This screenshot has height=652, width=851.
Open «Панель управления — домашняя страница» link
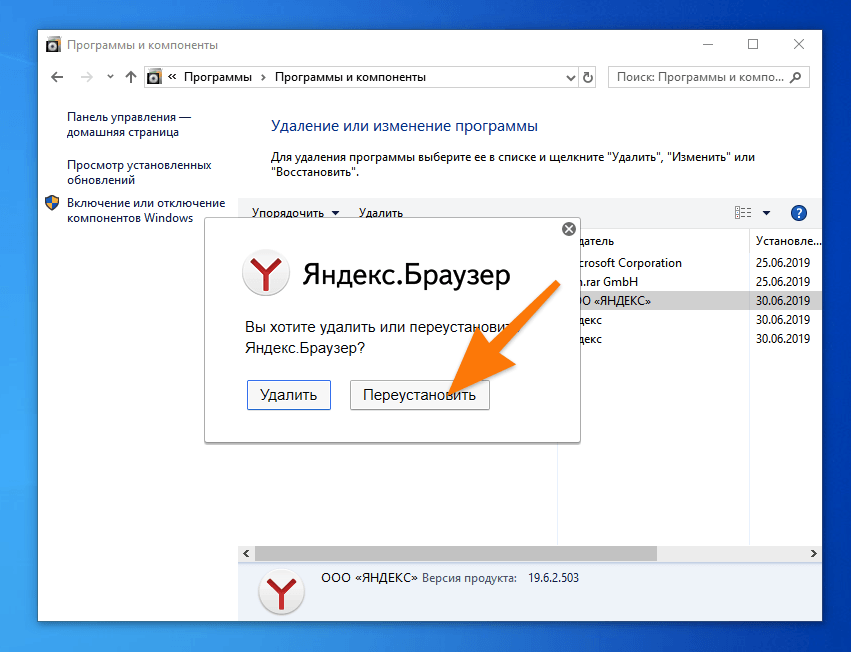pos(129,124)
